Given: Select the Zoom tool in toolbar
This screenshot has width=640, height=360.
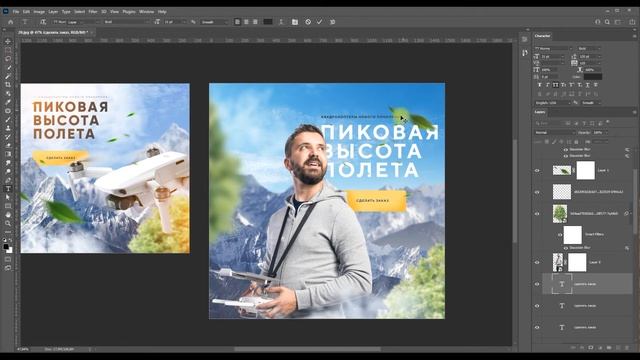Looking at the screenshot, I should pyautogui.click(x=8, y=223).
